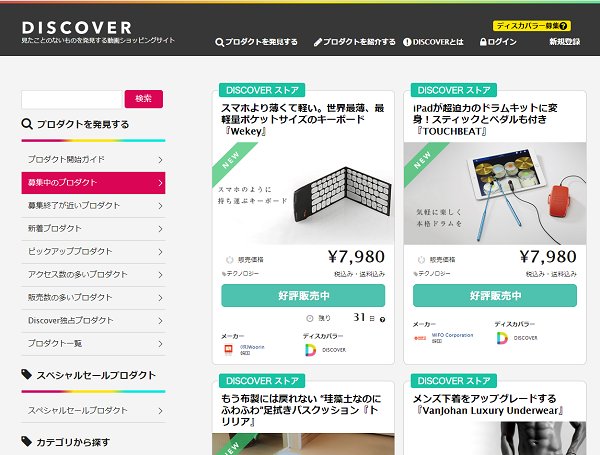Select 募集中のプロダクト in sidebar menu
Screen dimensions: 600x455
(93, 183)
